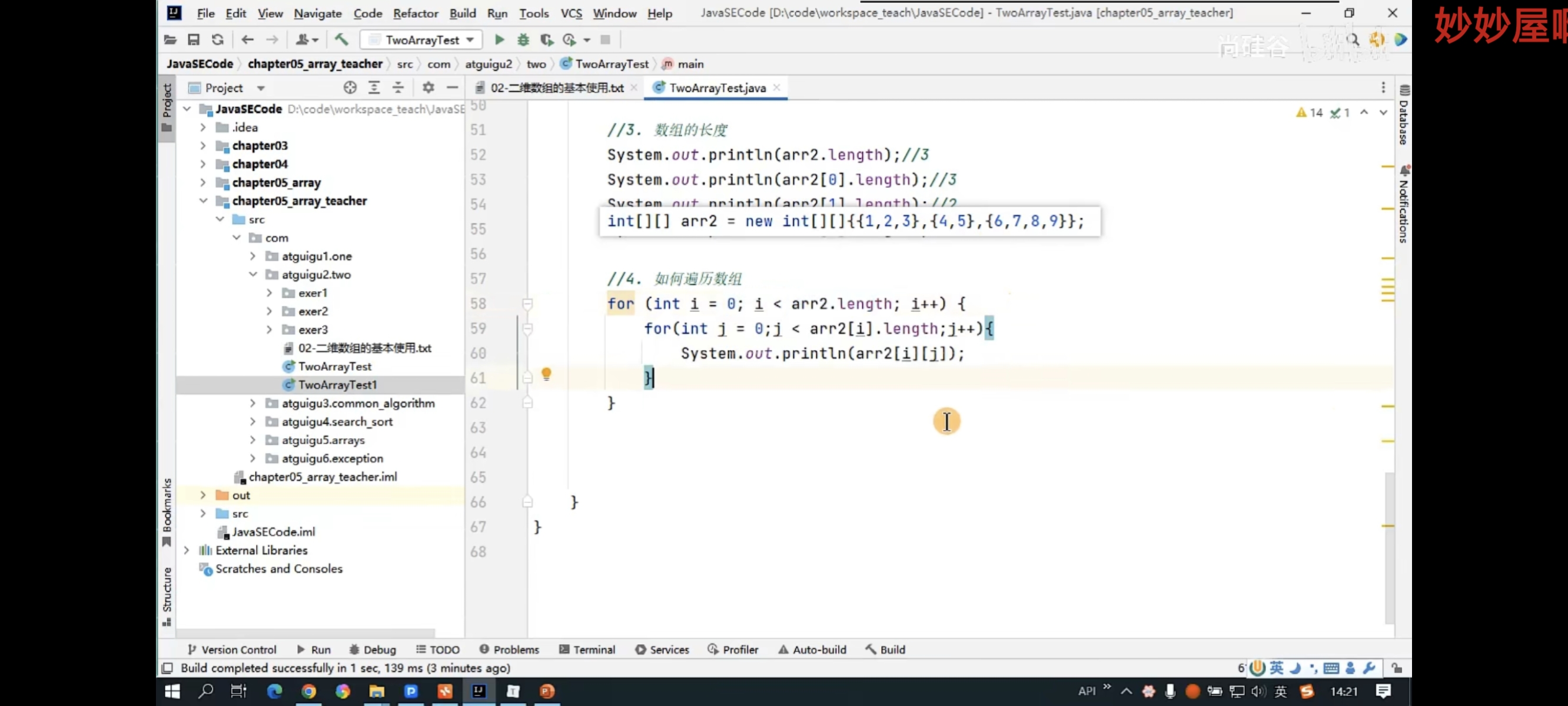Toggle Project tool window sidebar button
Image resolution: width=1568 pixels, height=706 pixels.
pyautogui.click(x=167, y=107)
